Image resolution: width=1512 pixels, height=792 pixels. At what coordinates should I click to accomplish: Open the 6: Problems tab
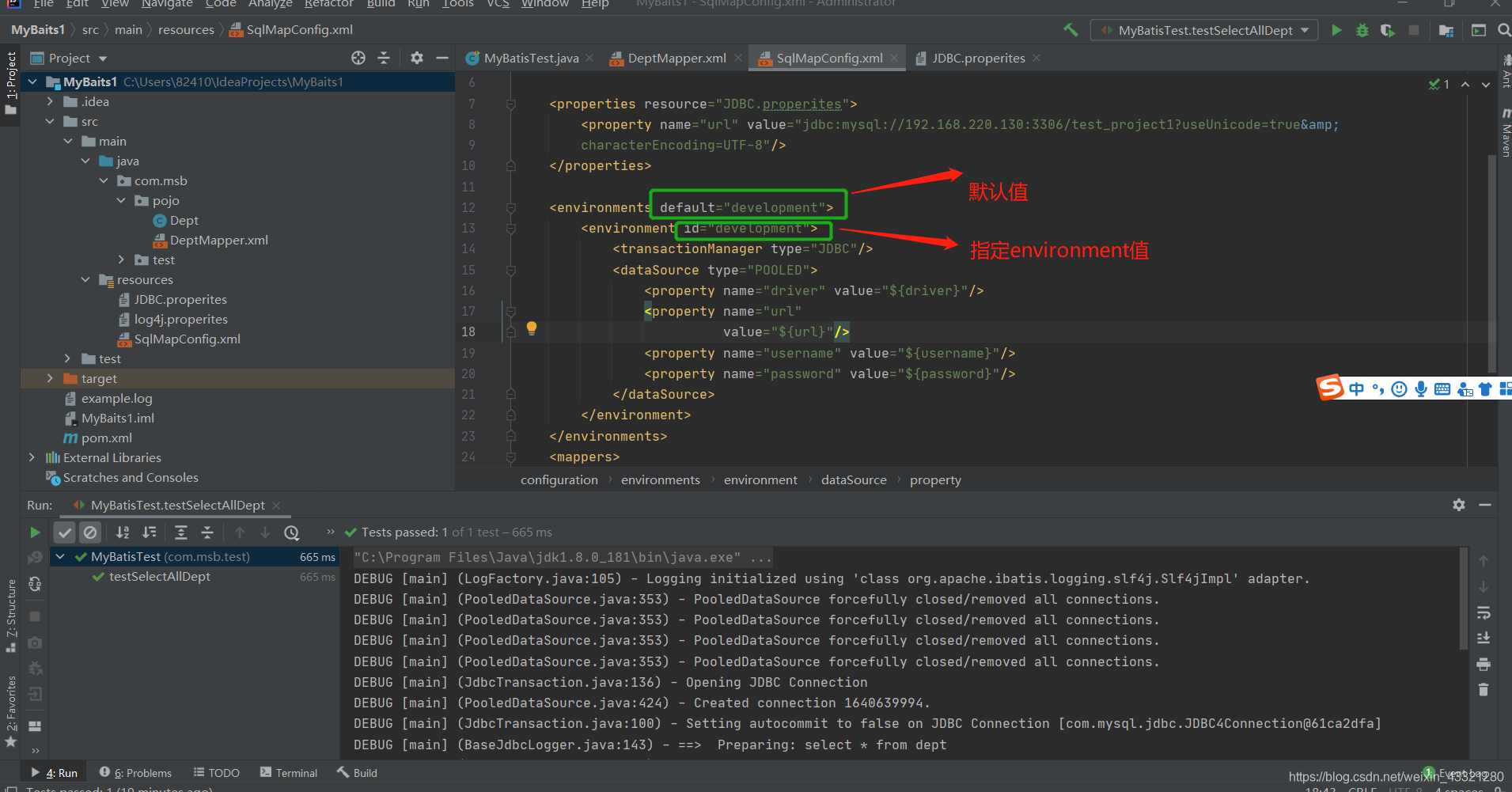(x=135, y=772)
